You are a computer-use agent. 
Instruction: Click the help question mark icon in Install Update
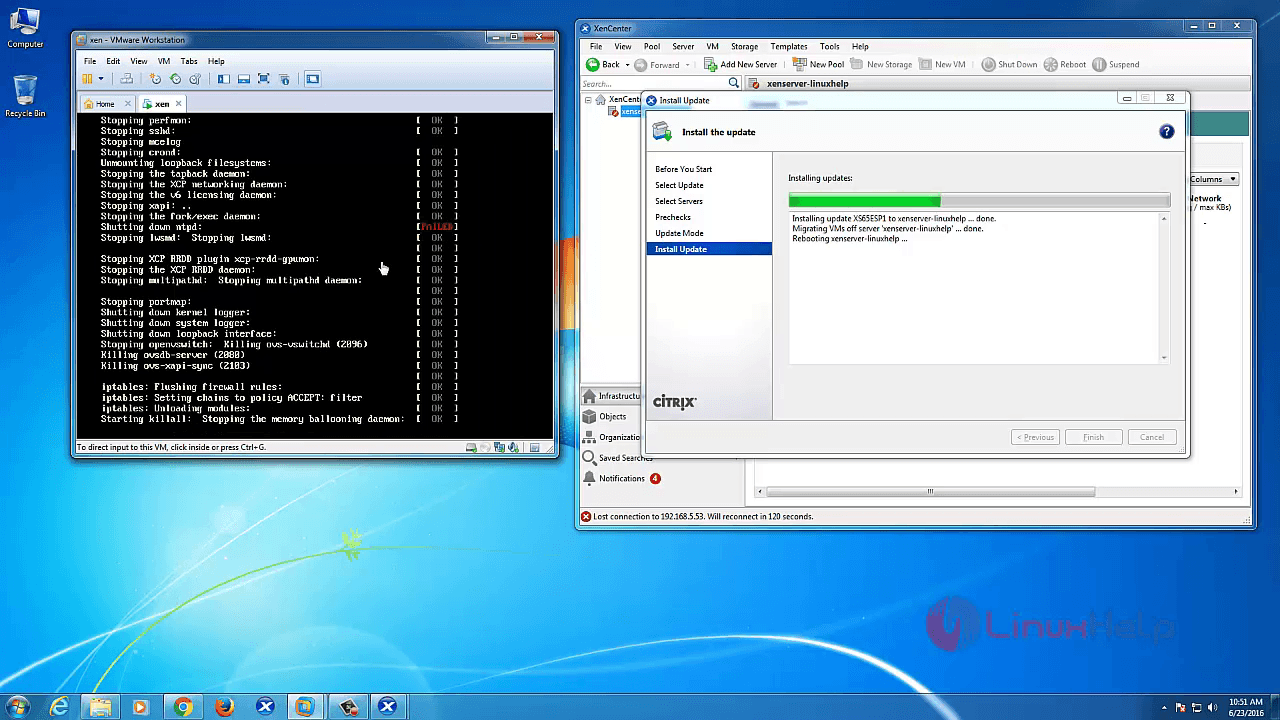click(x=1166, y=132)
